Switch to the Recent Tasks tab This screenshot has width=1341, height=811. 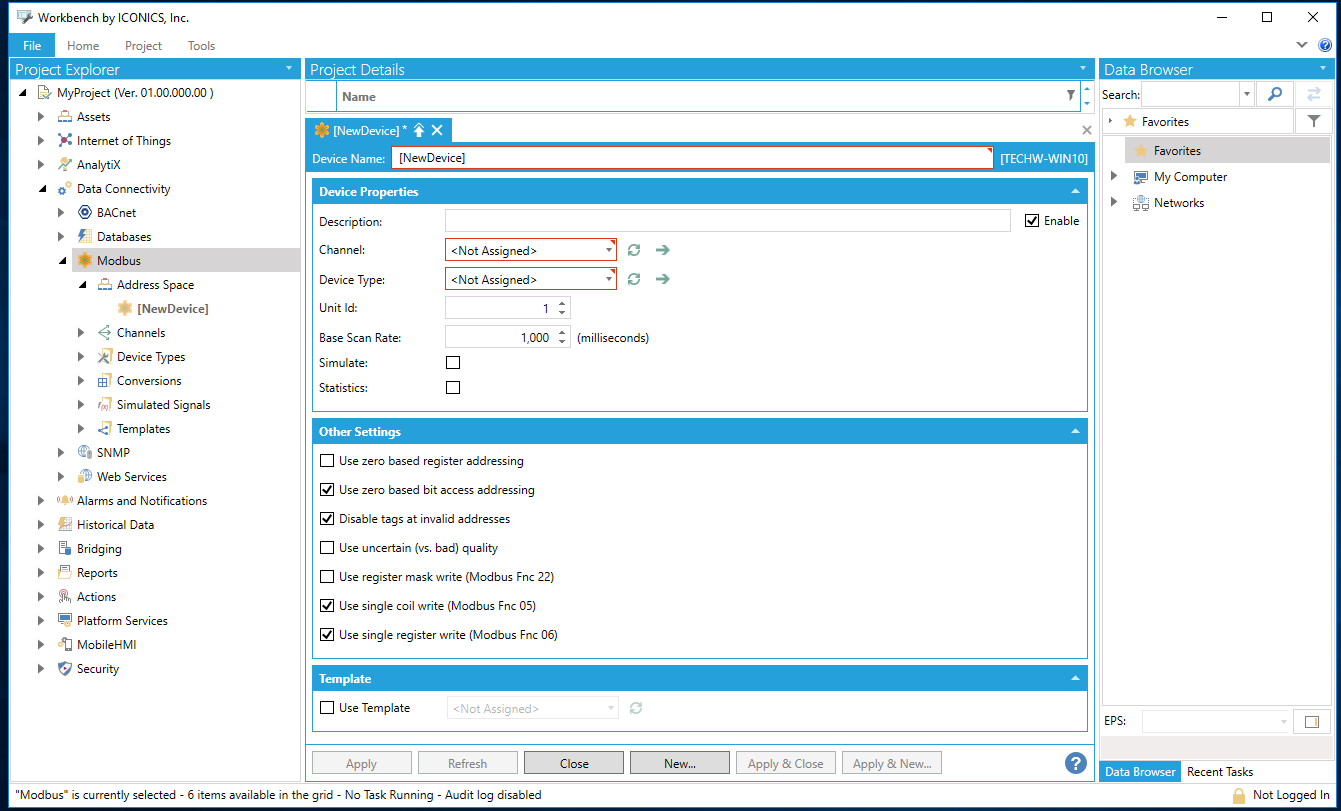(1219, 772)
